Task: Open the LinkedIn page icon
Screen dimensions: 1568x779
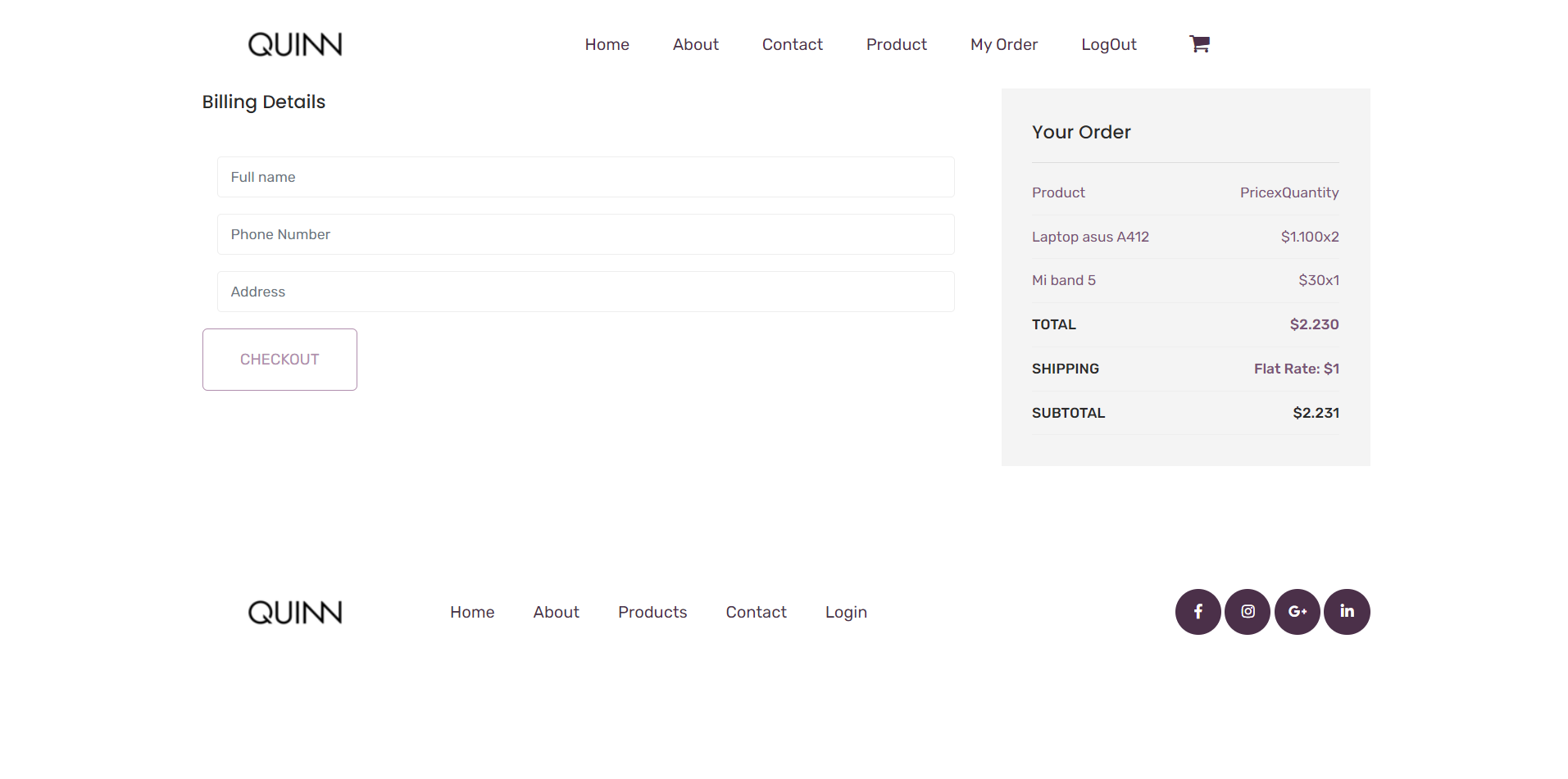Action: coord(1346,611)
